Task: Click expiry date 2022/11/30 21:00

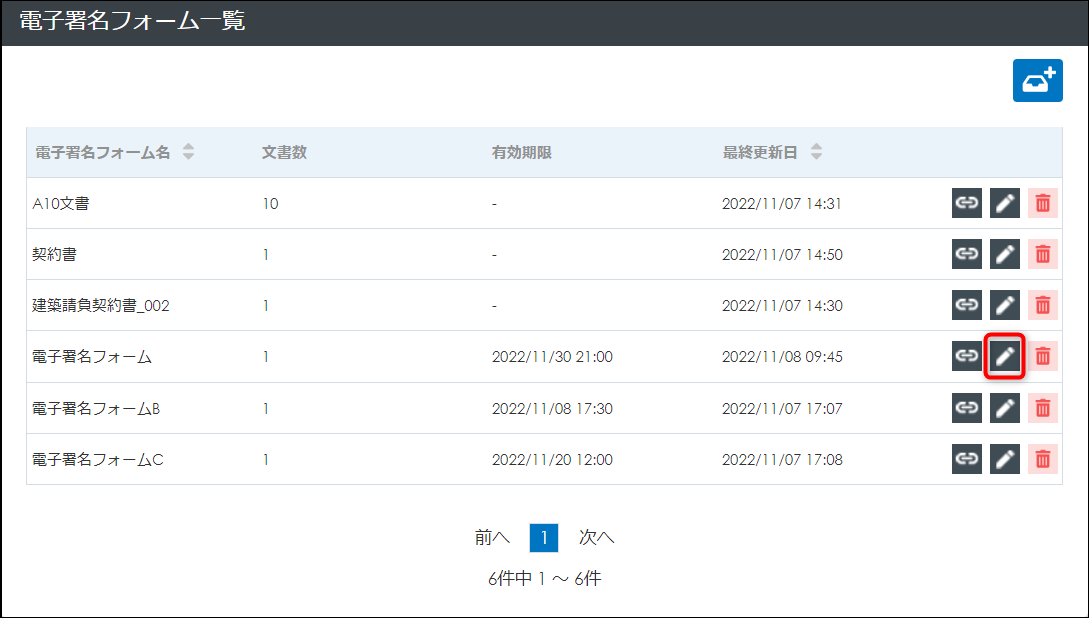Action: [x=552, y=357]
